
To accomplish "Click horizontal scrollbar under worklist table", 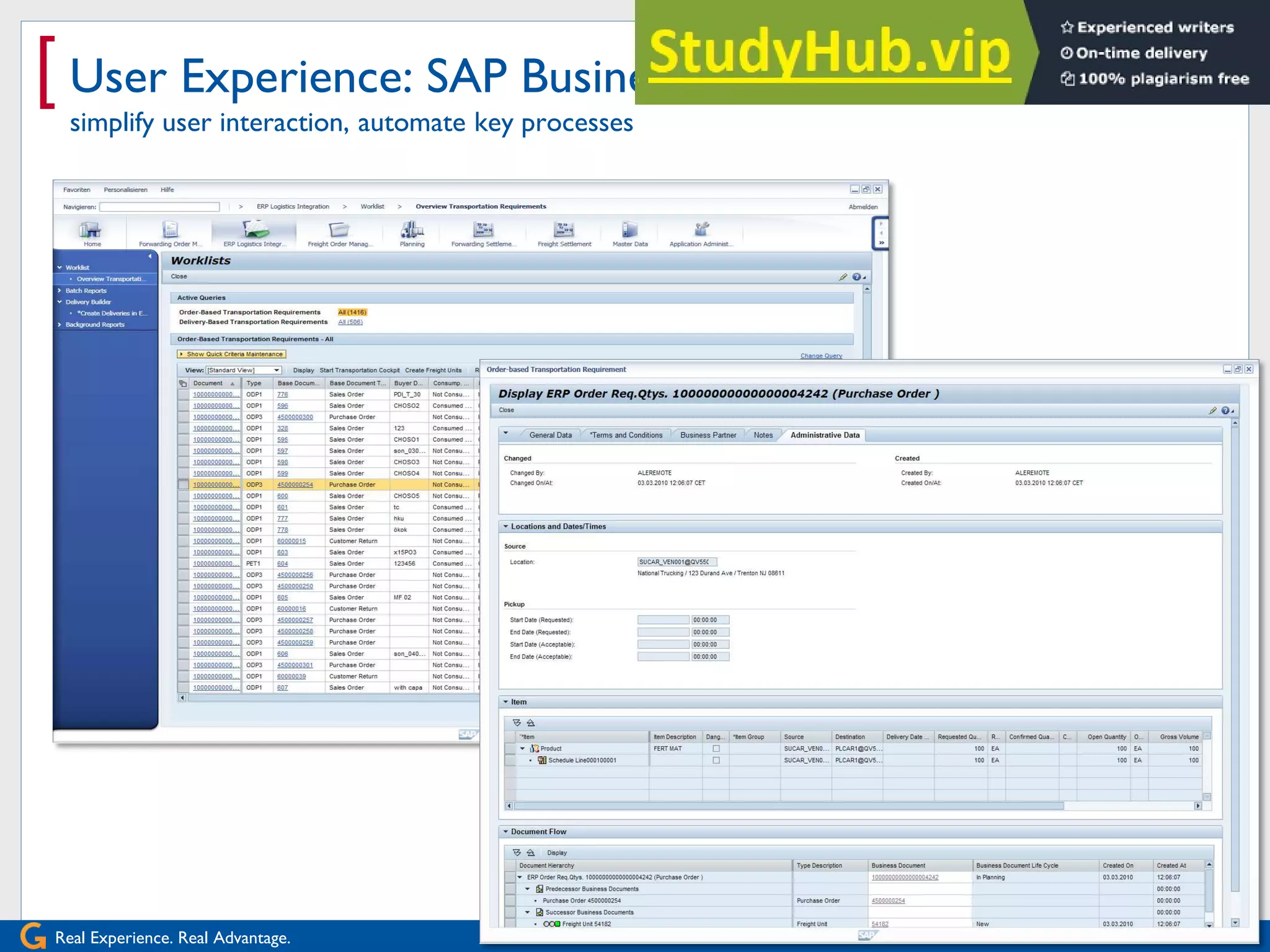I will tap(335, 698).
